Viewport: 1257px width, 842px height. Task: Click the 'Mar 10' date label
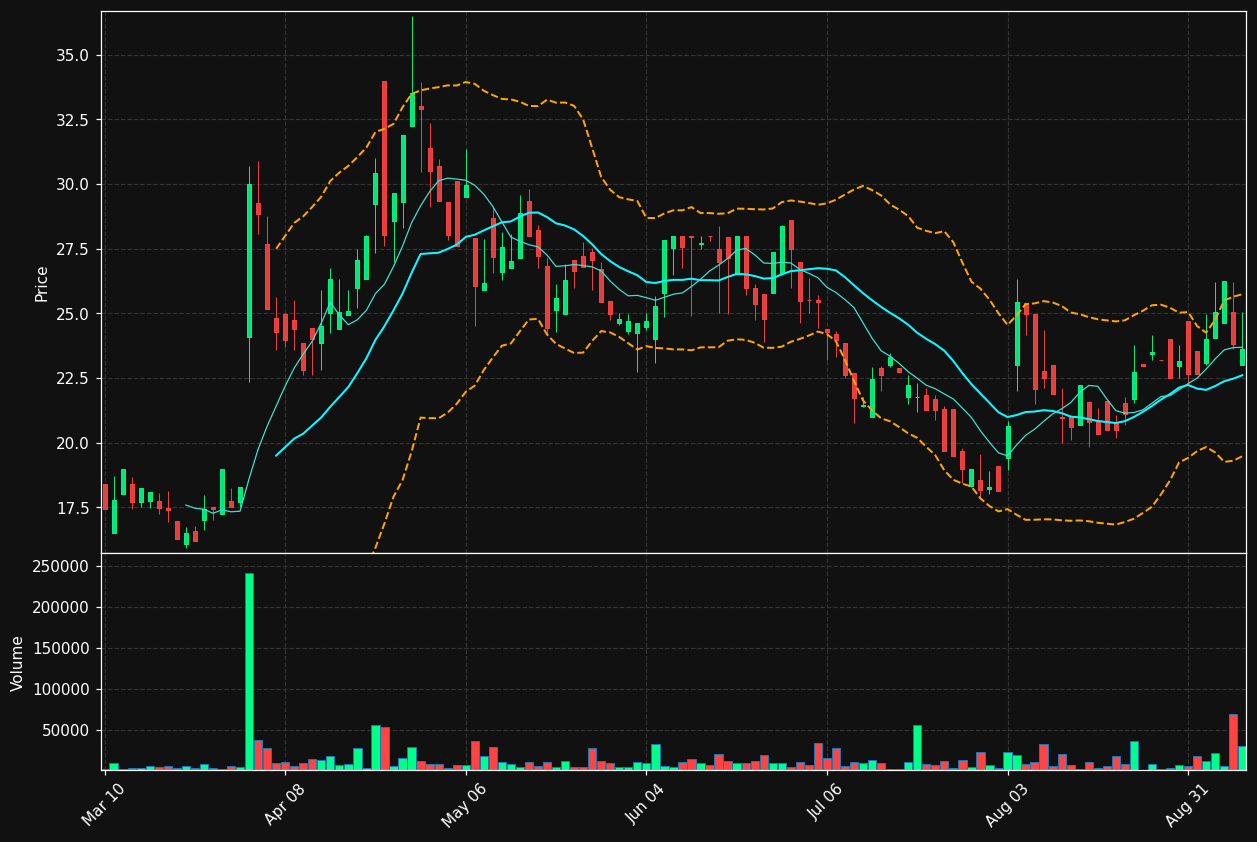104,805
